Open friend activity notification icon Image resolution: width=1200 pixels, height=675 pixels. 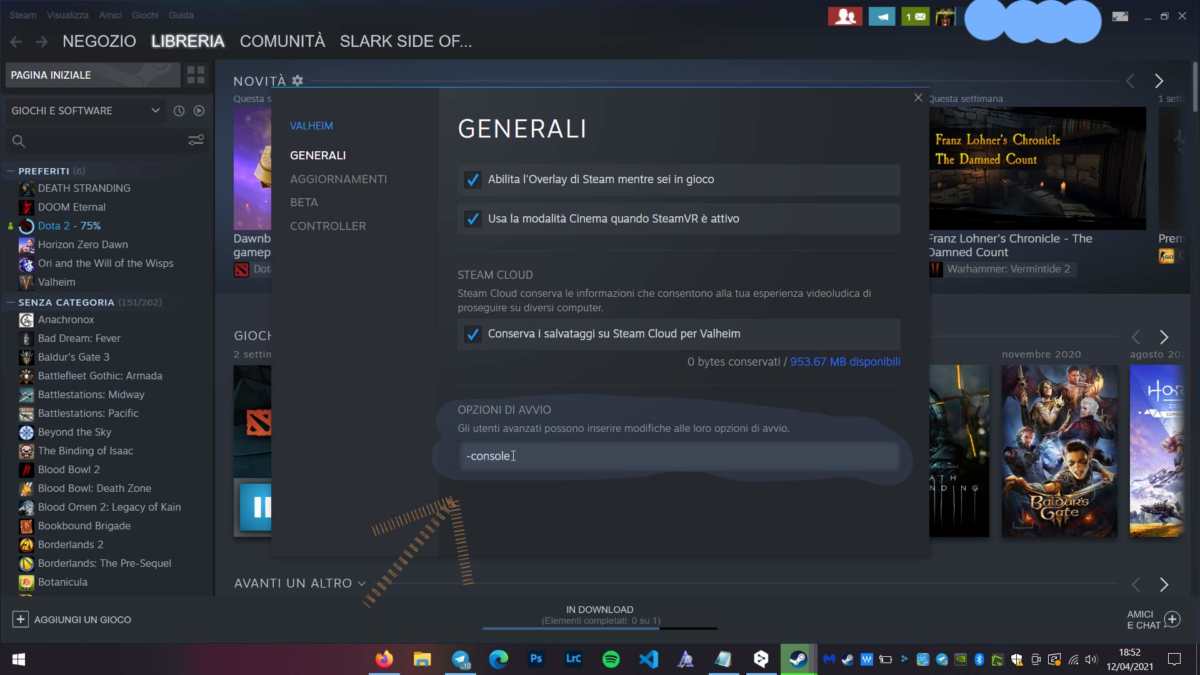845,16
